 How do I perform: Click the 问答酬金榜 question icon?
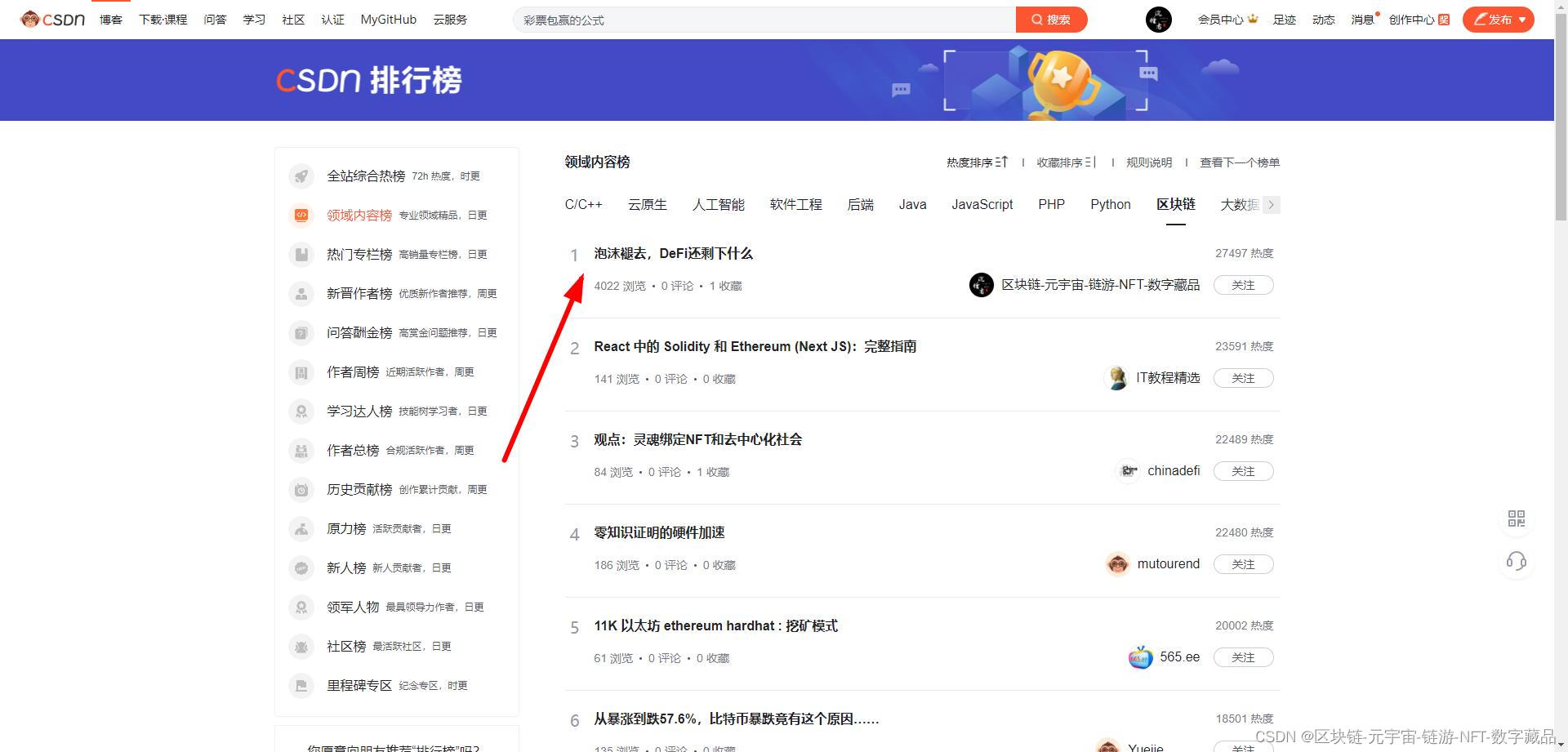point(301,333)
